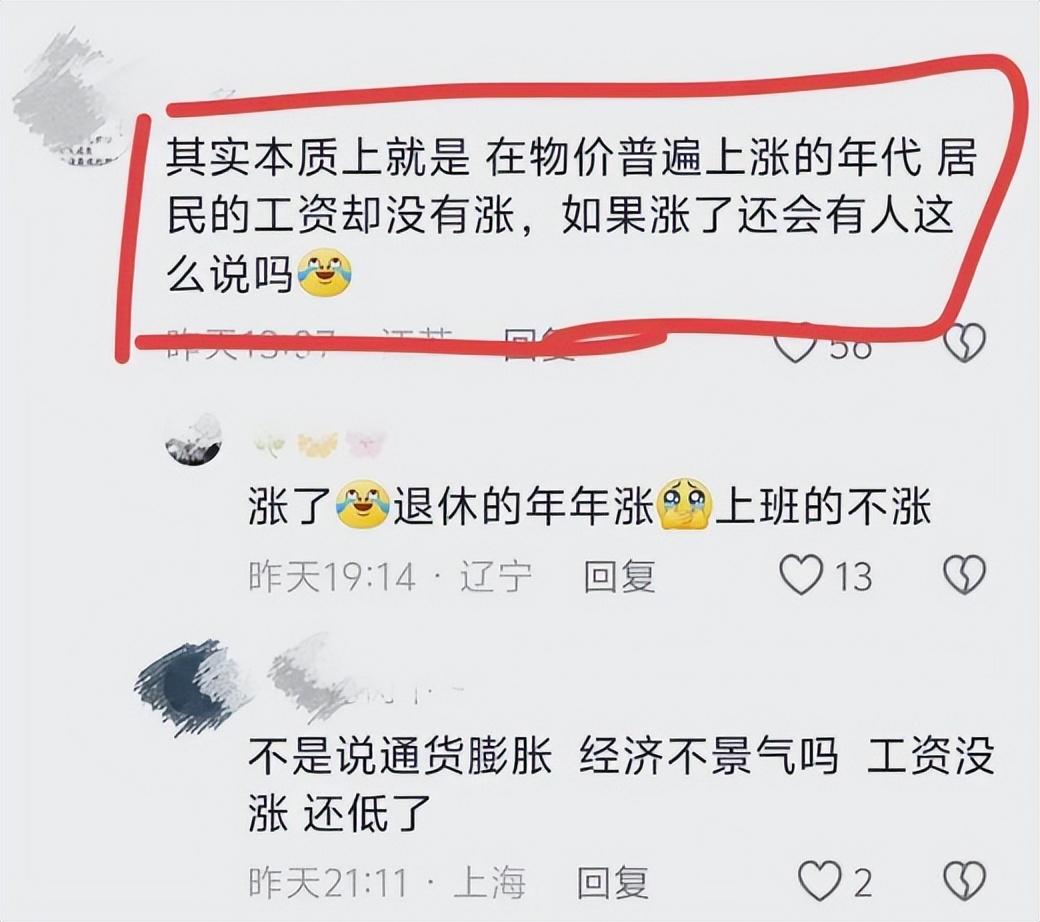The height and width of the screenshot is (922, 1040).
Task: Tap broken heart on the 上海 comment
Action: [964, 881]
